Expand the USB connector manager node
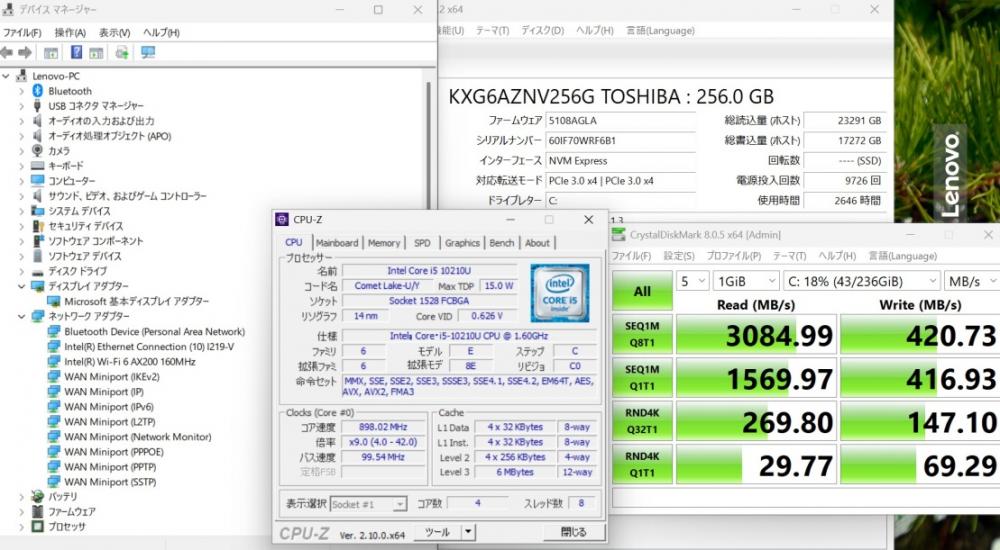The width and height of the screenshot is (1000, 550). 21,106
